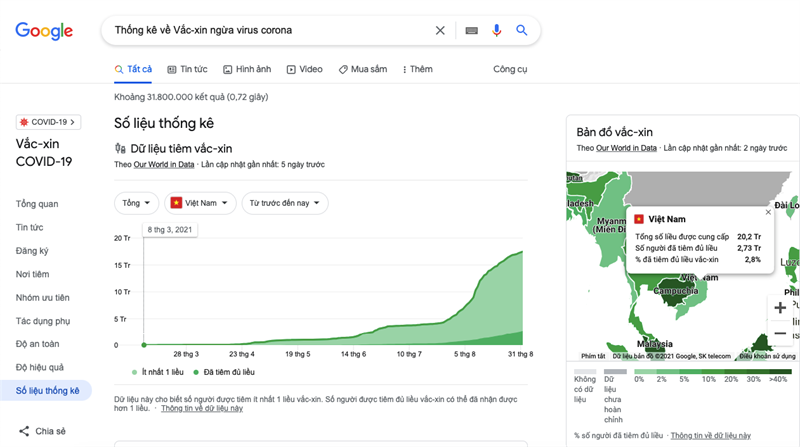This screenshot has height=447, width=800.
Task: Expand the Việt Nam country dropdown
Action: click(200, 203)
